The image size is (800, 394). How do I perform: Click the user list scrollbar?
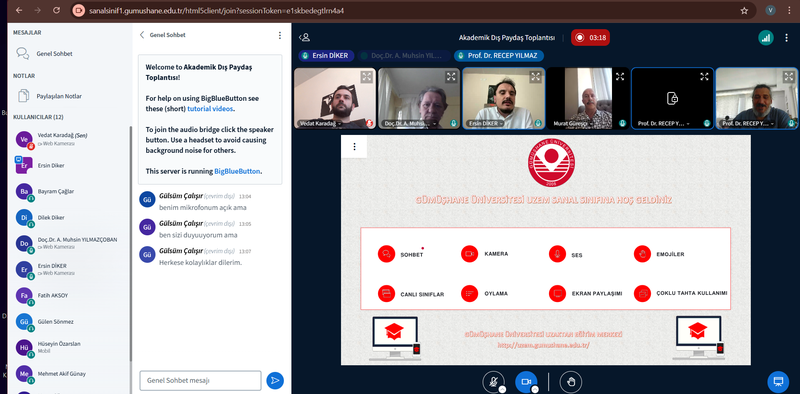tap(130, 245)
